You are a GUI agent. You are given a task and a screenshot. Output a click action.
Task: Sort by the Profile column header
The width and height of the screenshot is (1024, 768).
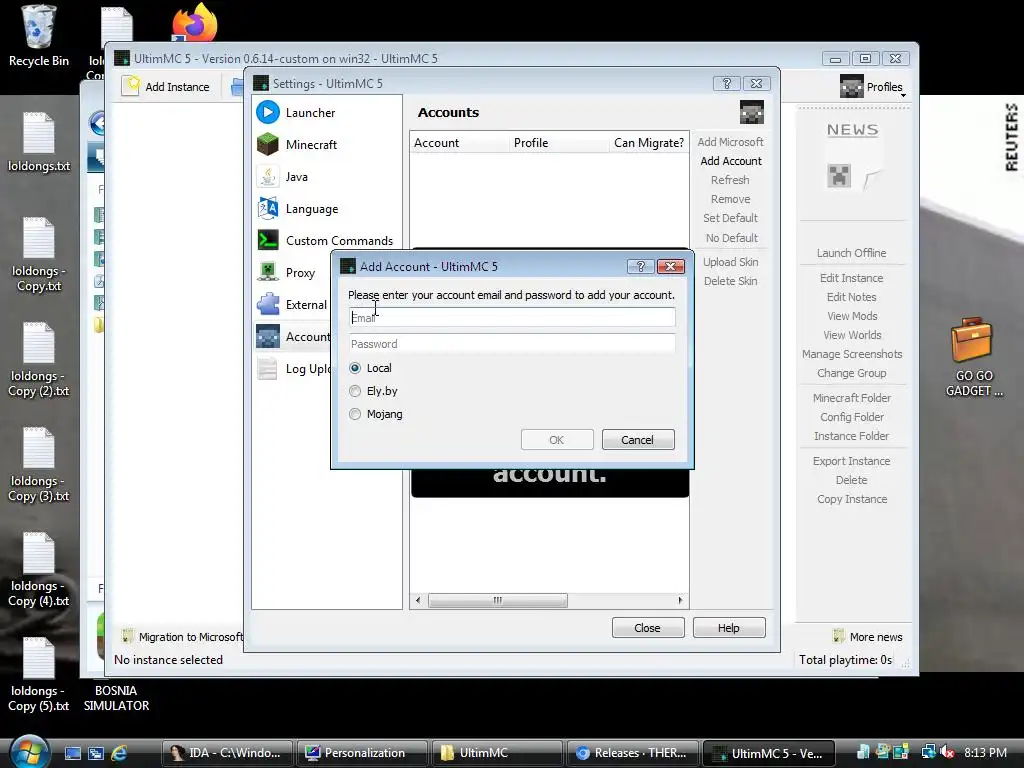tap(559, 142)
